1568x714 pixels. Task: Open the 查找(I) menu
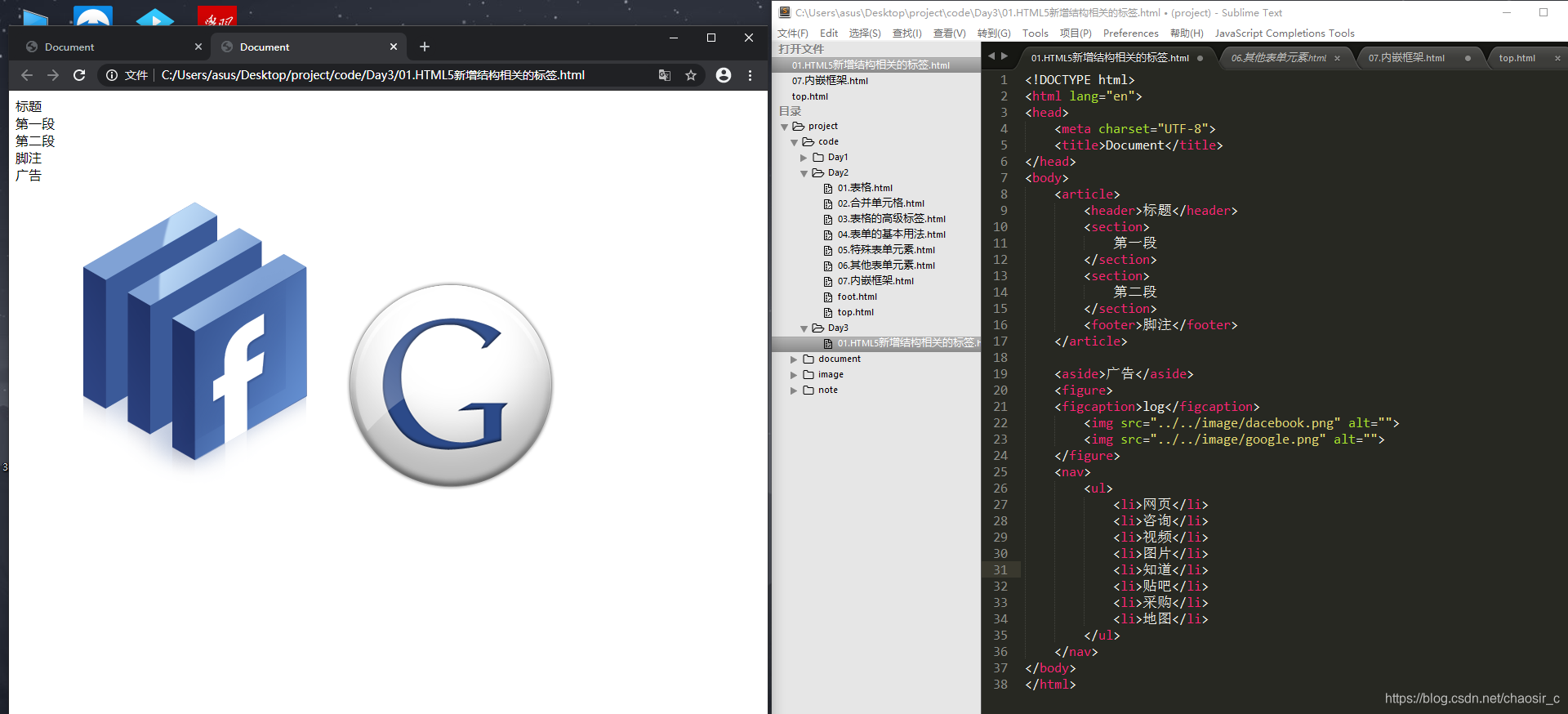click(906, 33)
